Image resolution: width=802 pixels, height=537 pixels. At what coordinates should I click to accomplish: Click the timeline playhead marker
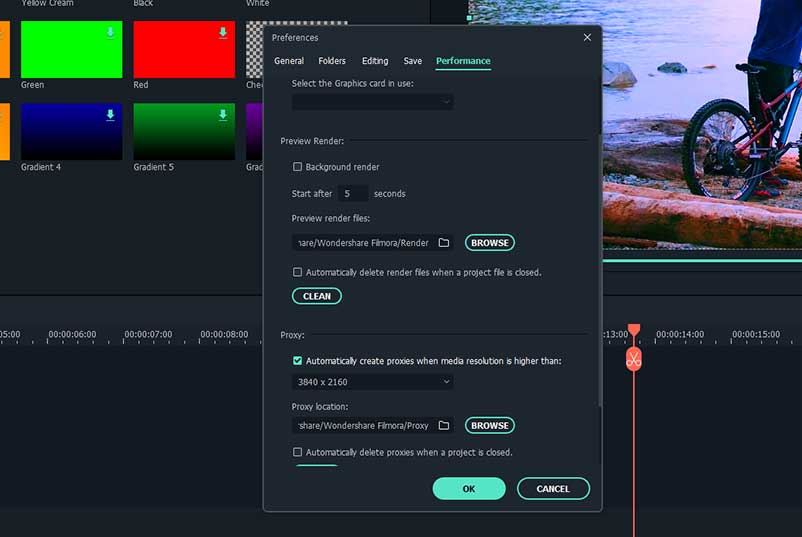[634, 330]
